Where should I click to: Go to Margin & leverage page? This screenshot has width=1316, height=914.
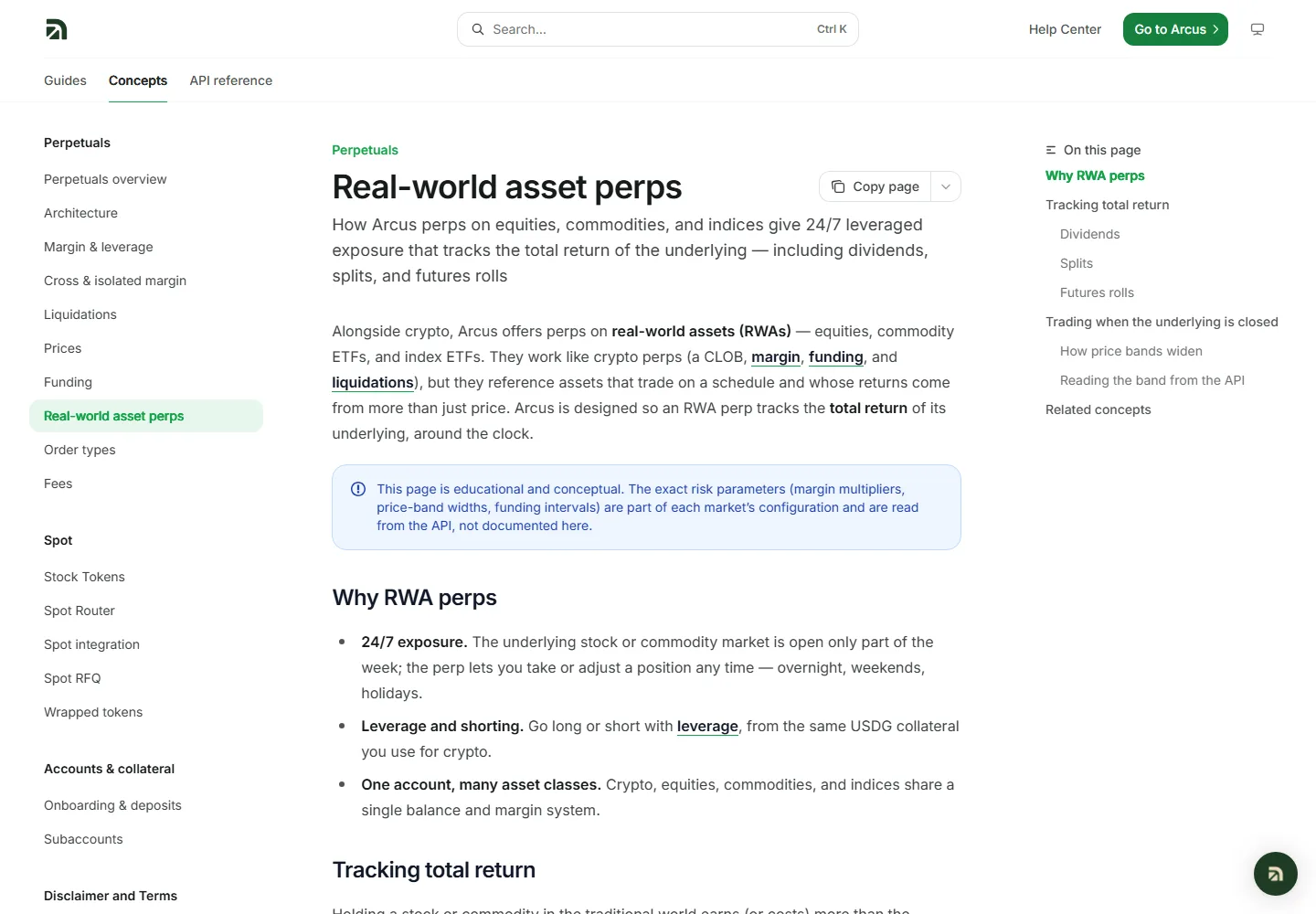point(99,247)
